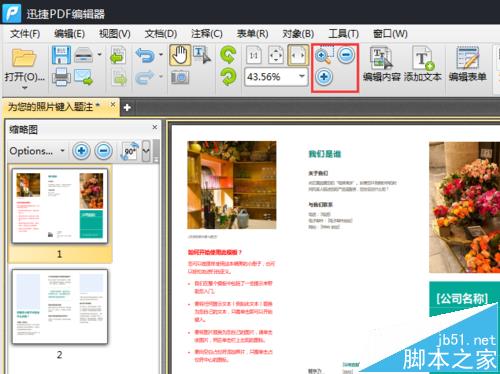This screenshot has width=500, height=374.
Task: Expand the undo history dropdown
Action: coord(161,54)
